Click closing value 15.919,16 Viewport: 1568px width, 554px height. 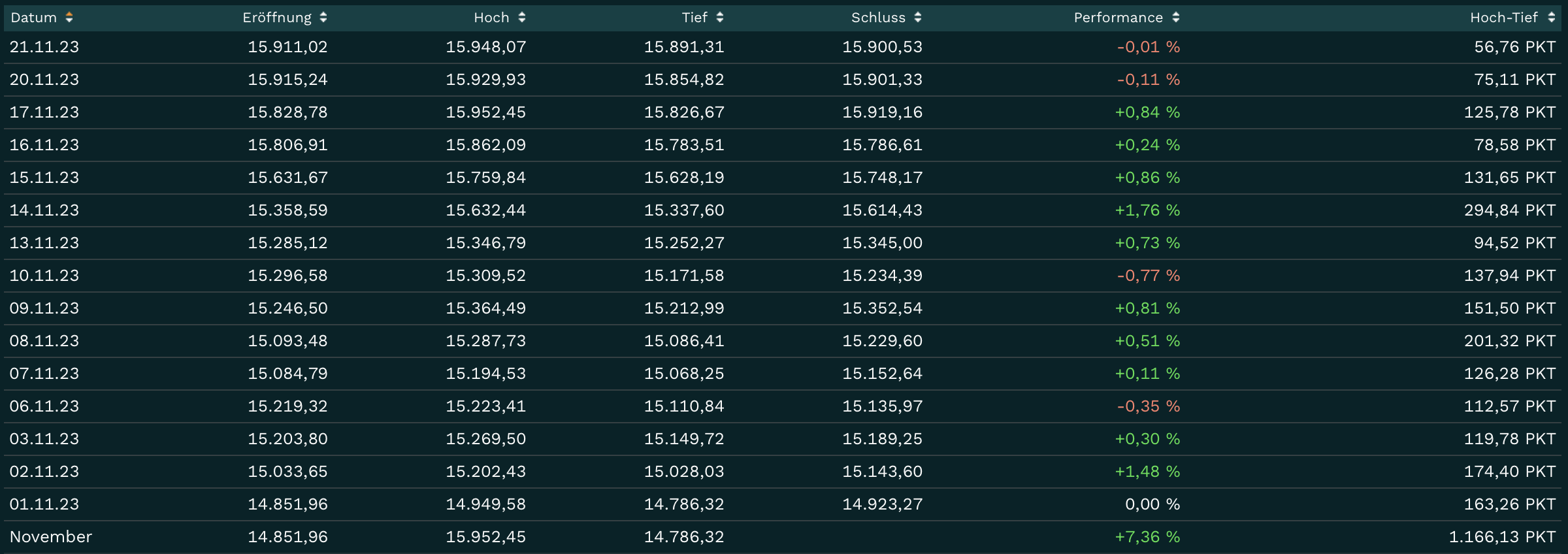pyautogui.click(x=882, y=112)
